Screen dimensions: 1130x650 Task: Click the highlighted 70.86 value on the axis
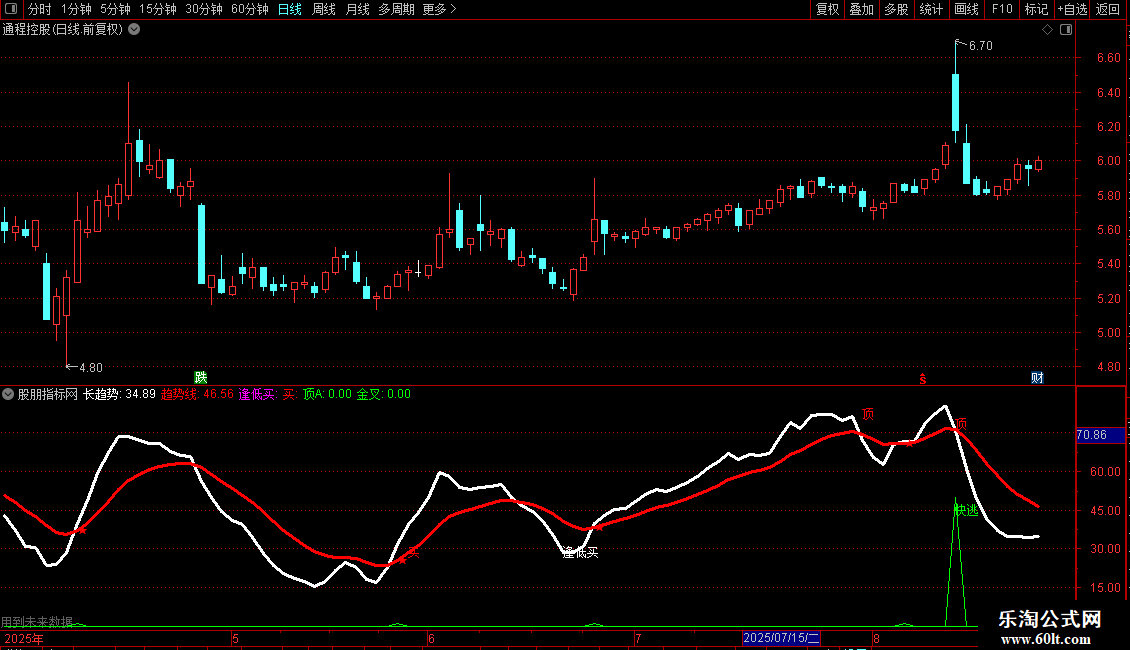pos(1100,435)
